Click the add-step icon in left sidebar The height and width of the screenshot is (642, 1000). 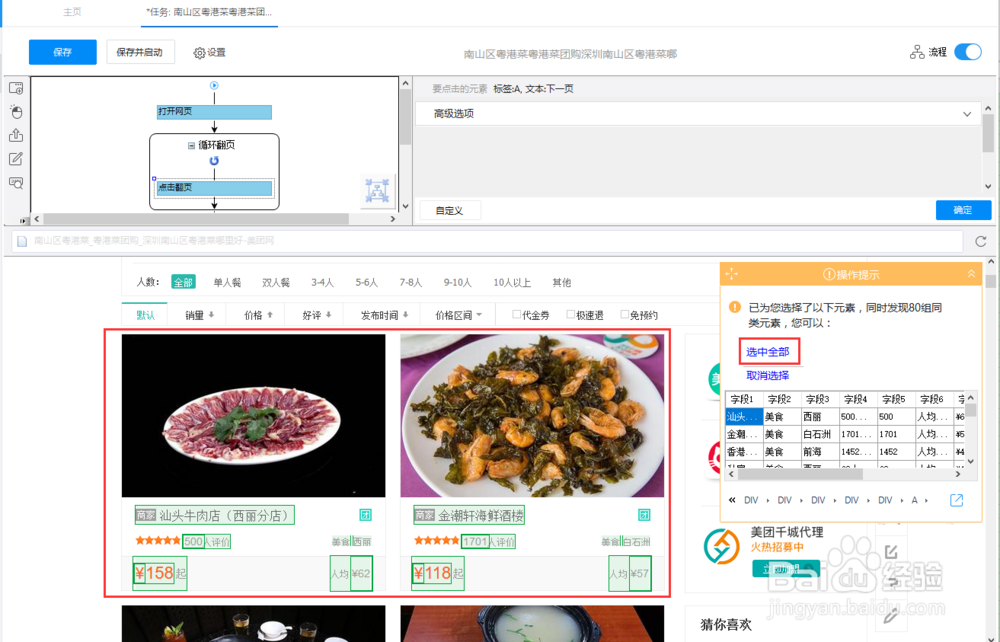[16, 88]
